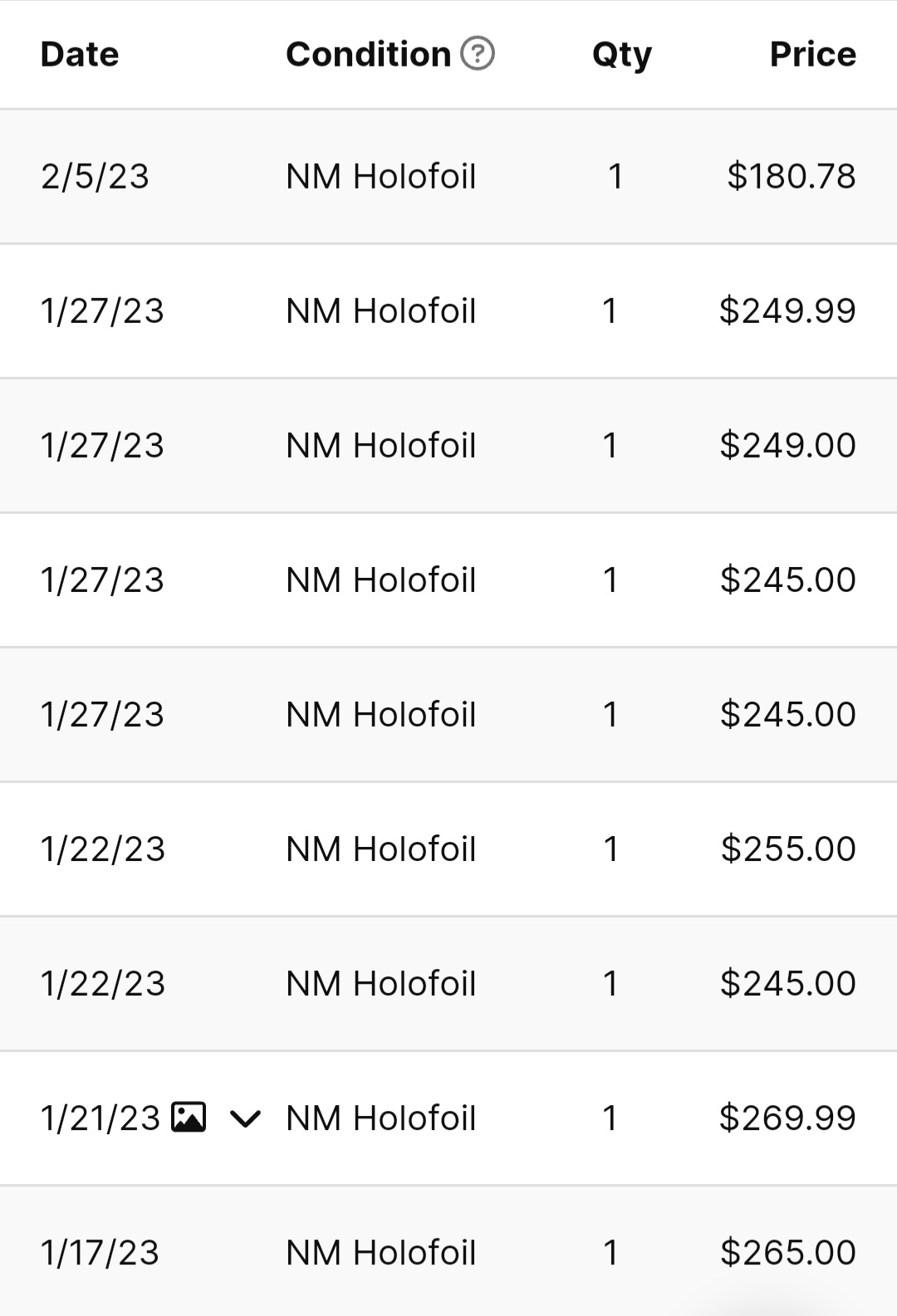Screen dimensions: 897x1316
Task: Click the $245.00 price on 1/22/23
Action: tap(787, 983)
